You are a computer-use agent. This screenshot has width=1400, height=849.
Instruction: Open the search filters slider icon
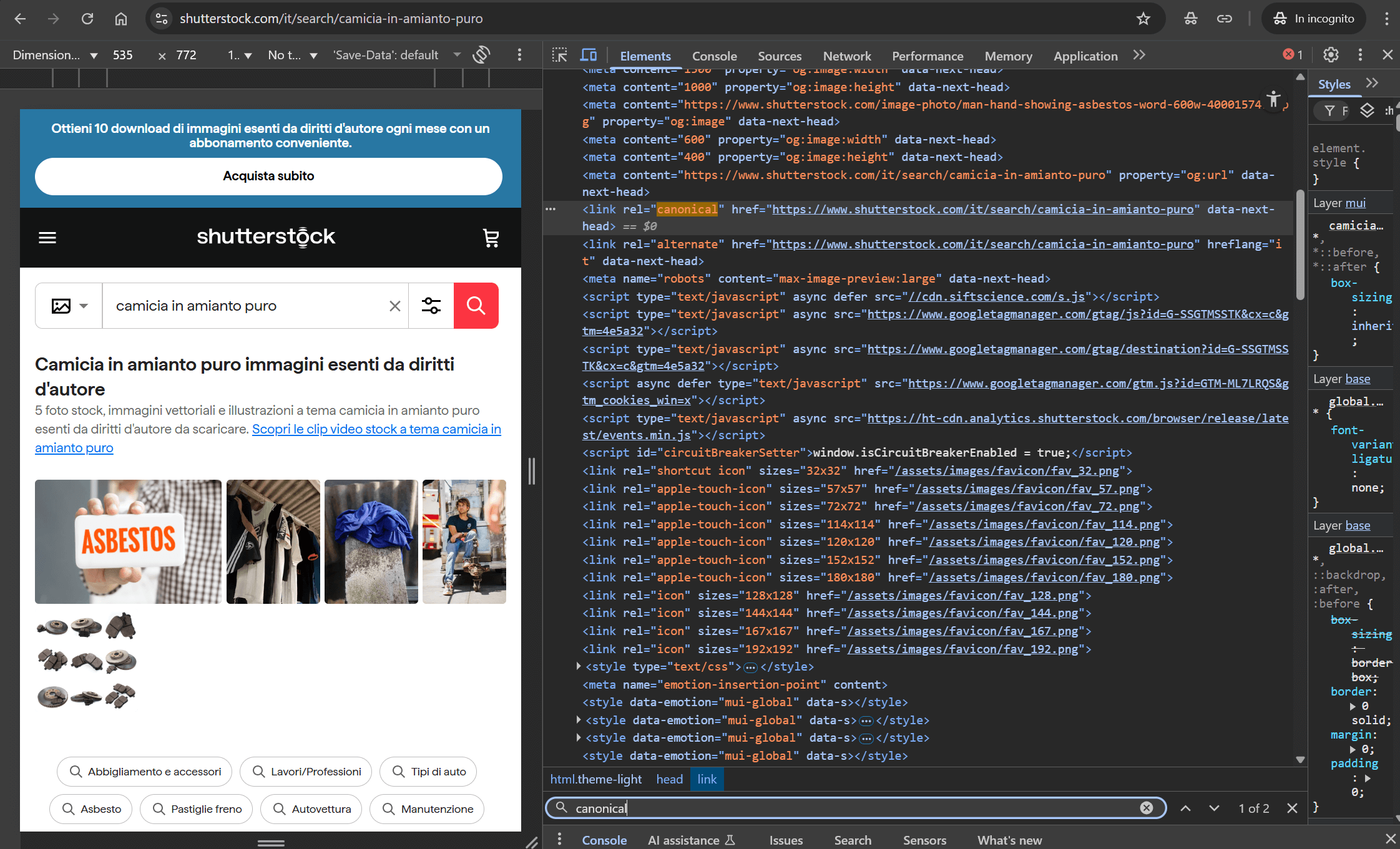click(x=431, y=306)
